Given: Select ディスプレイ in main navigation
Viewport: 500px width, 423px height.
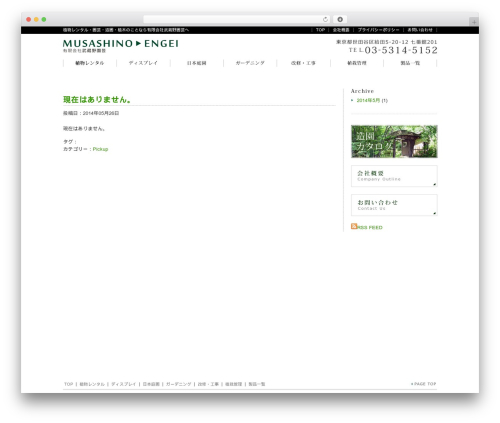Looking at the screenshot, I should [x=143, y=63].
